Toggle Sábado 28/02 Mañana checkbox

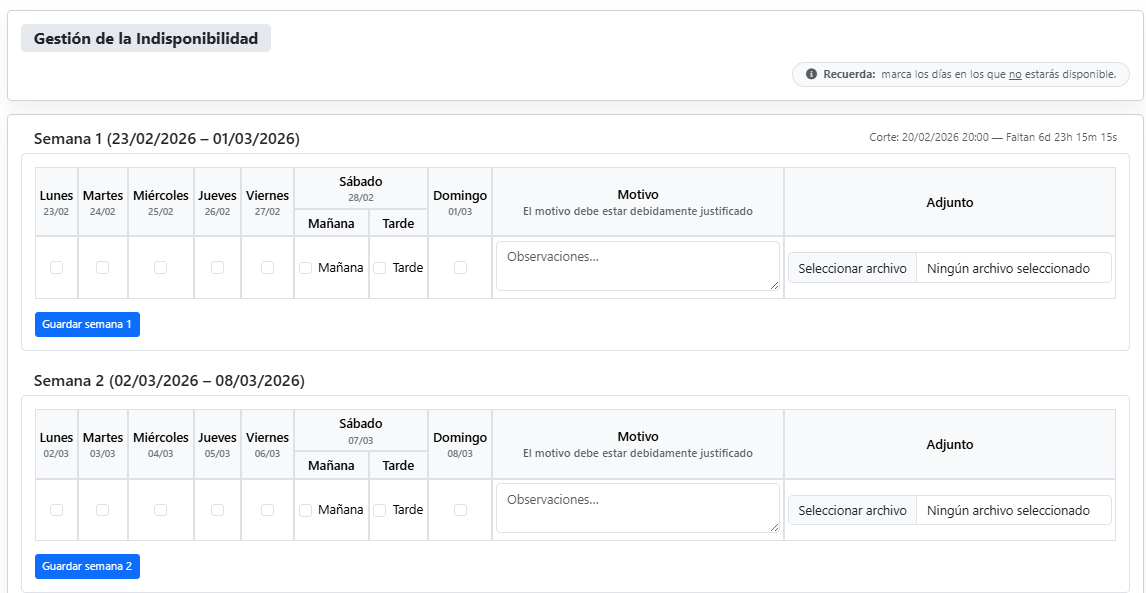point(306,267)
